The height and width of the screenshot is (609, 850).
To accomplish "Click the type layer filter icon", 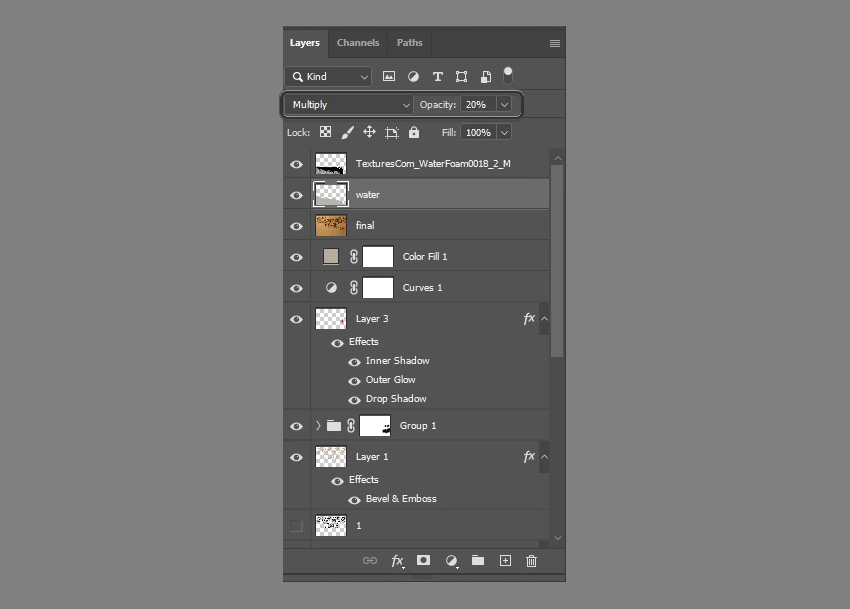I will 437,77.
